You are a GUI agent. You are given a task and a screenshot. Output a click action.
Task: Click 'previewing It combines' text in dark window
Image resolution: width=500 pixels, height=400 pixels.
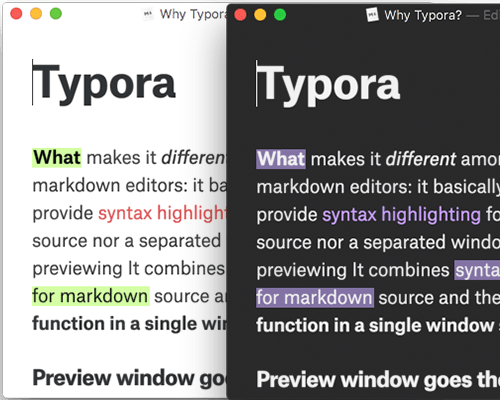coord(353,270)
